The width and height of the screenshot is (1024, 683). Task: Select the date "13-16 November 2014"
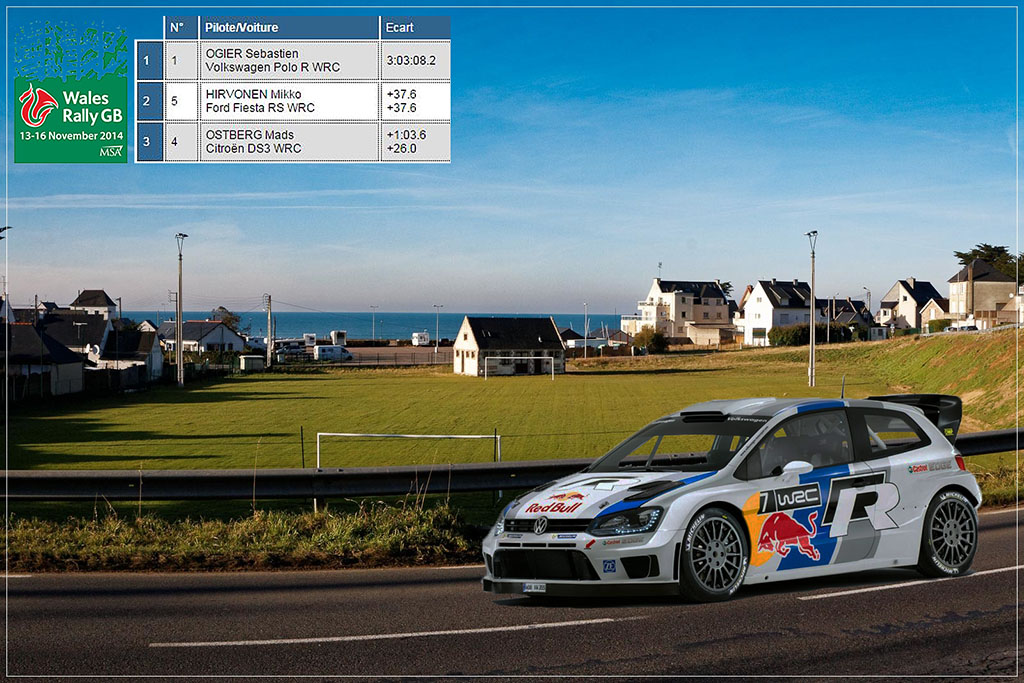click(x=71, y=136)
